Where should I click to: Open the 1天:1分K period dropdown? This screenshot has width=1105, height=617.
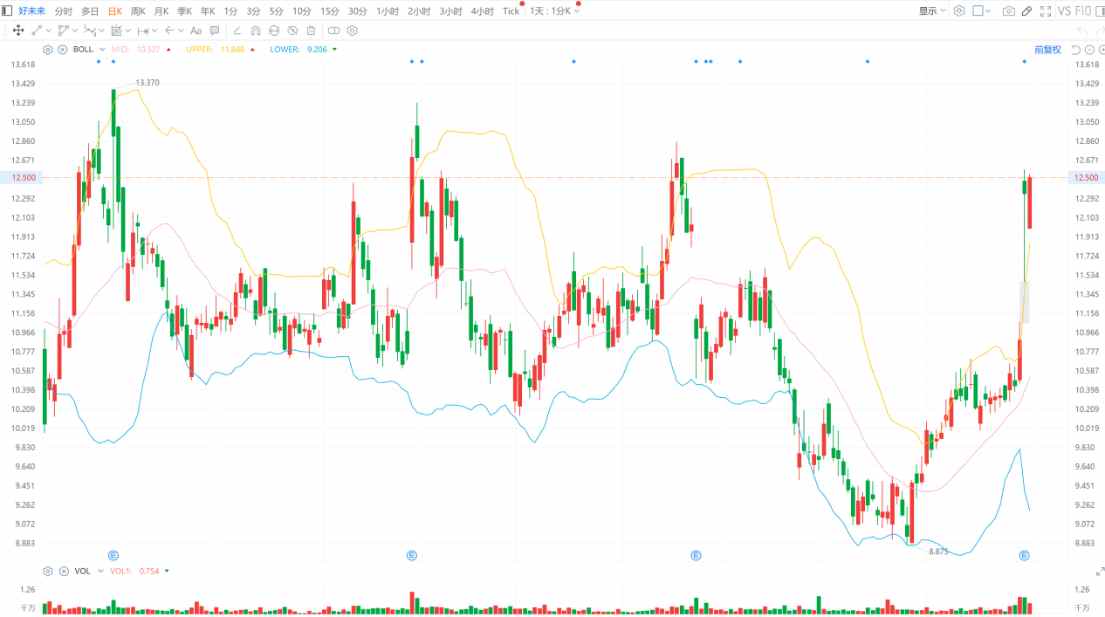tap(555, 11)
